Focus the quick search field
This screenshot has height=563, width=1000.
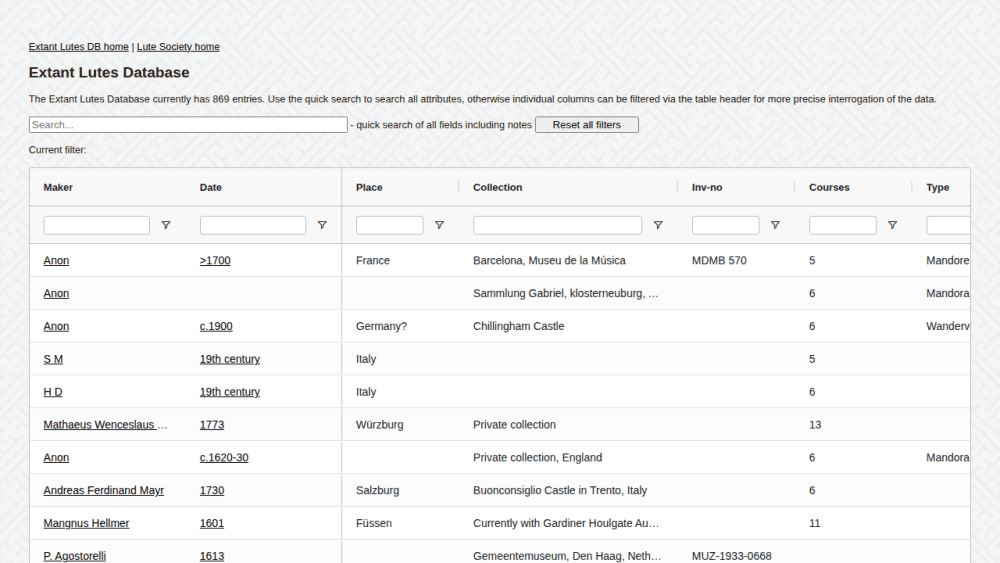[x=188, y=125]
